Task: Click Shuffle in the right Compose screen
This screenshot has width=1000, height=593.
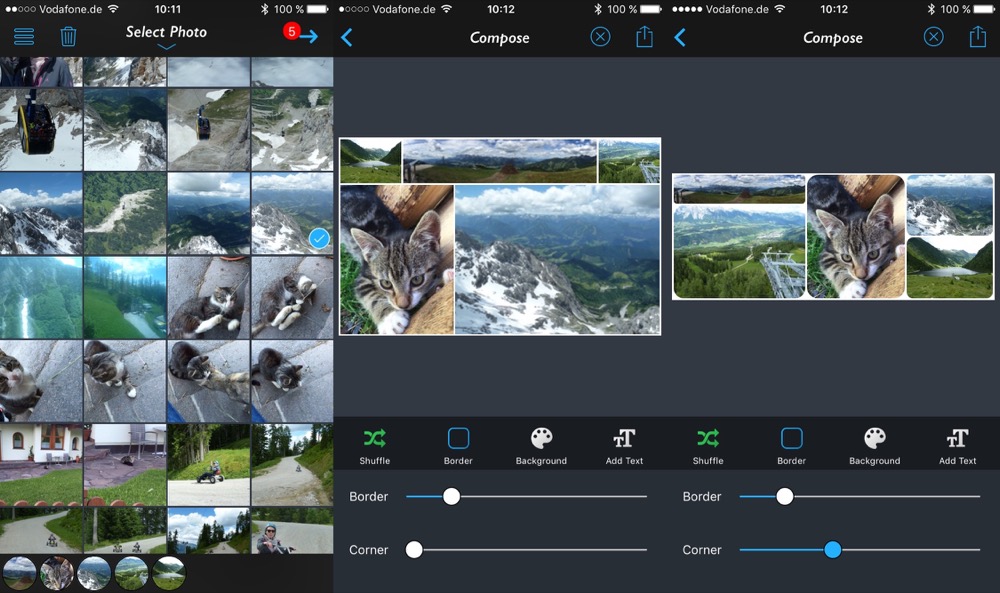Action: (708, 446)
